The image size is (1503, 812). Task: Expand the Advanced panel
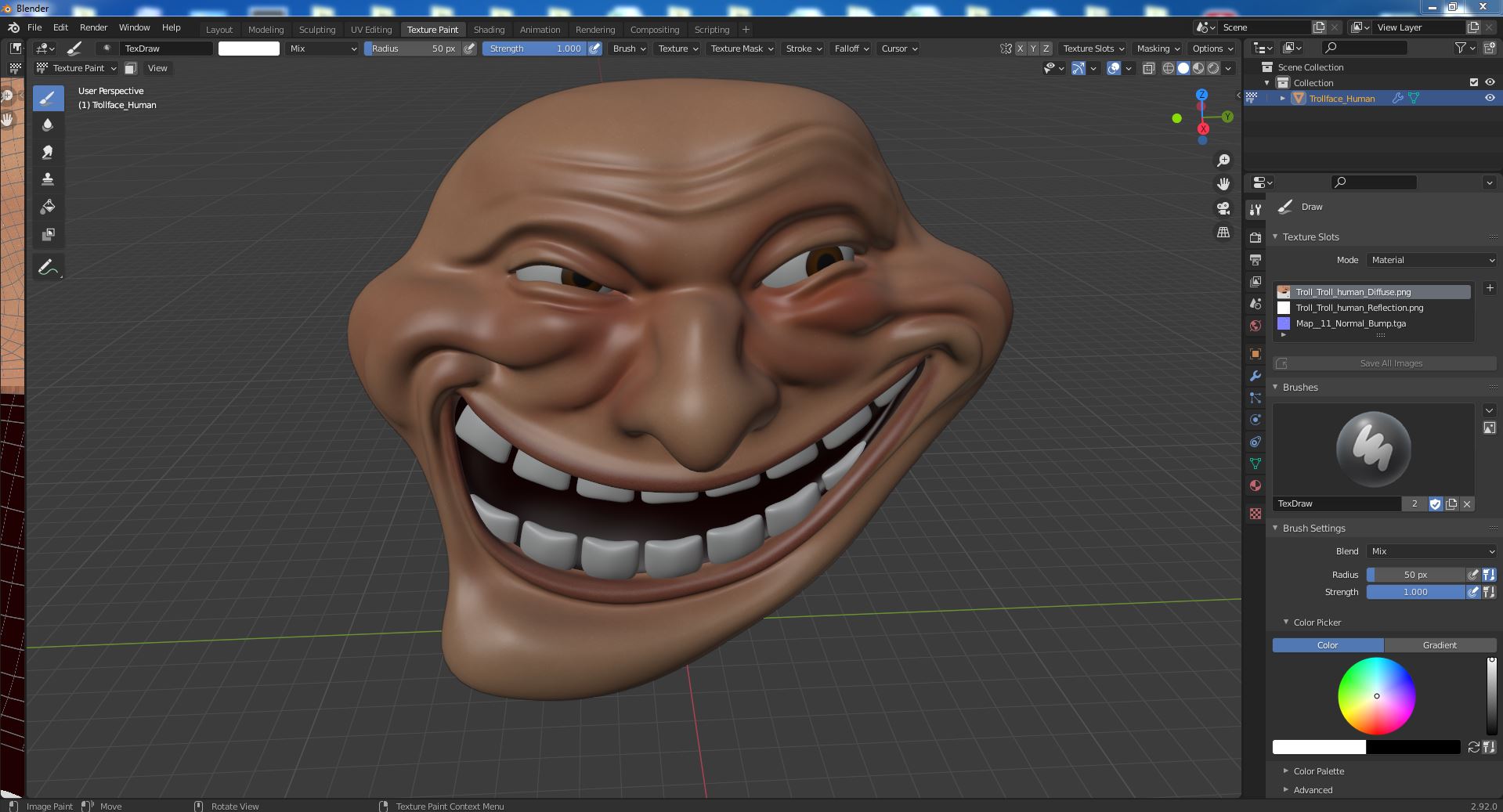click(1313, 790)
